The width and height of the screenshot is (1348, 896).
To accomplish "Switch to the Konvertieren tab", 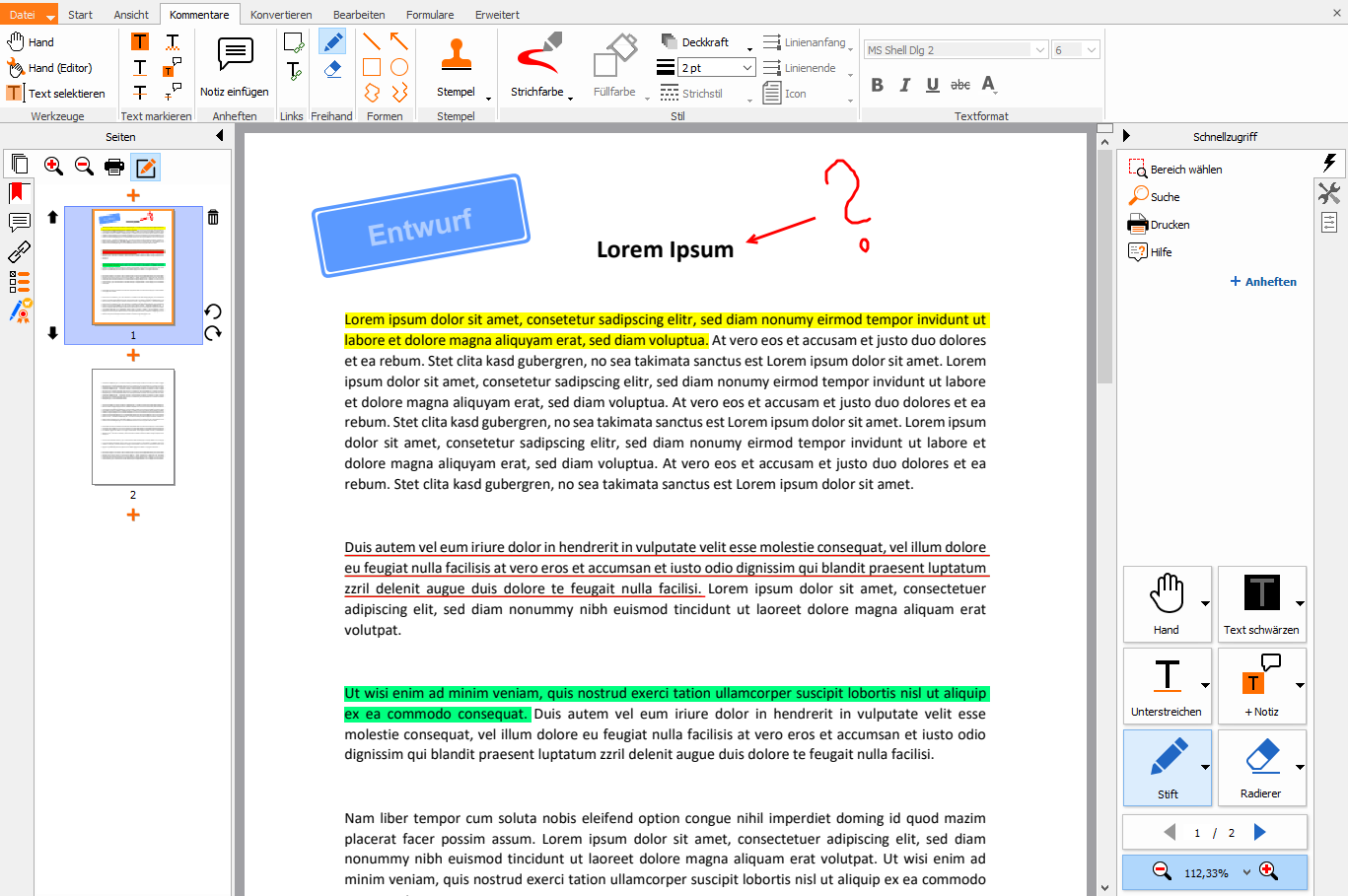I will click(x=281, y=15).
